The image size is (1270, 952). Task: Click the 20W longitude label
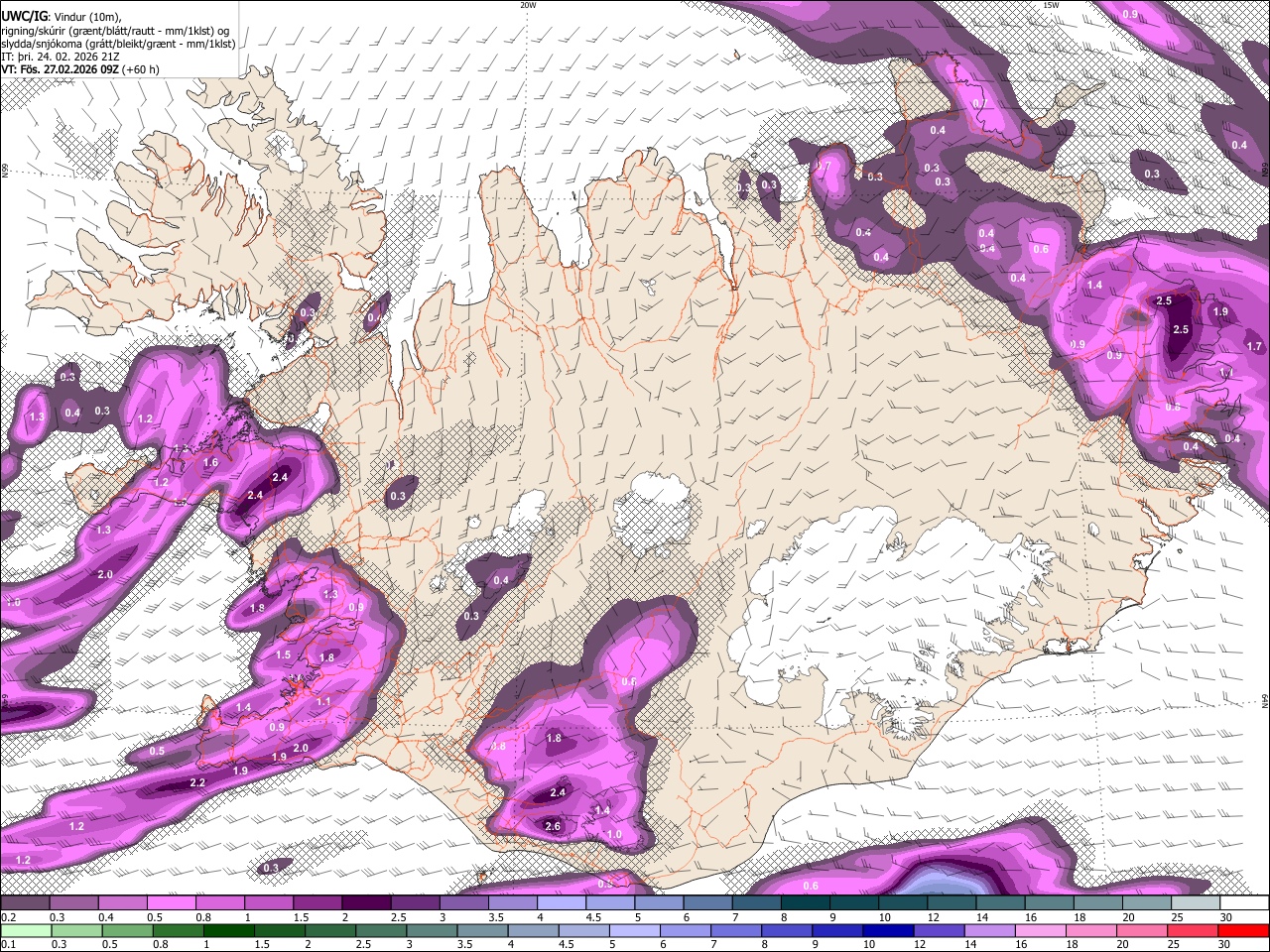tap(528, 5)
